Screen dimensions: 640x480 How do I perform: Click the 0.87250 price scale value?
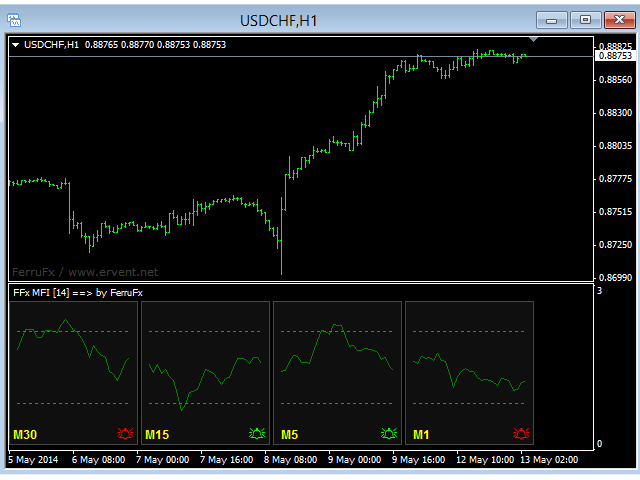tap(616, 244)
